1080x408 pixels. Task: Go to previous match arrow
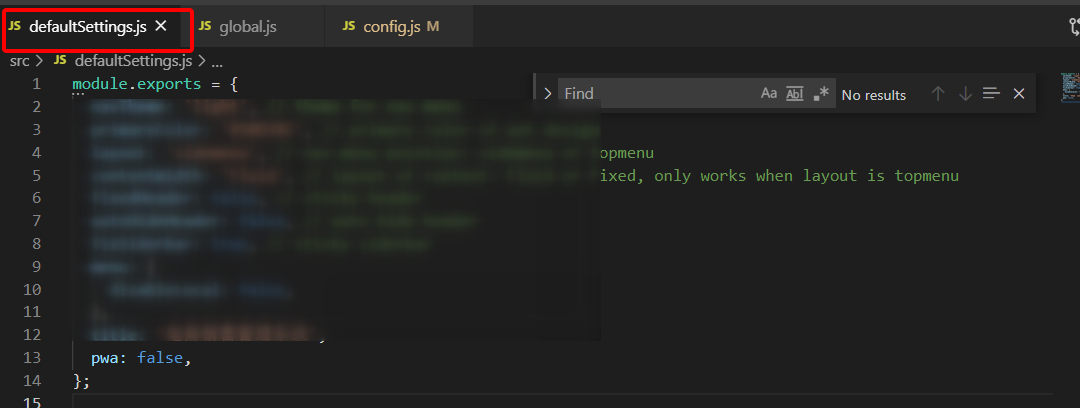coord(938,93)
